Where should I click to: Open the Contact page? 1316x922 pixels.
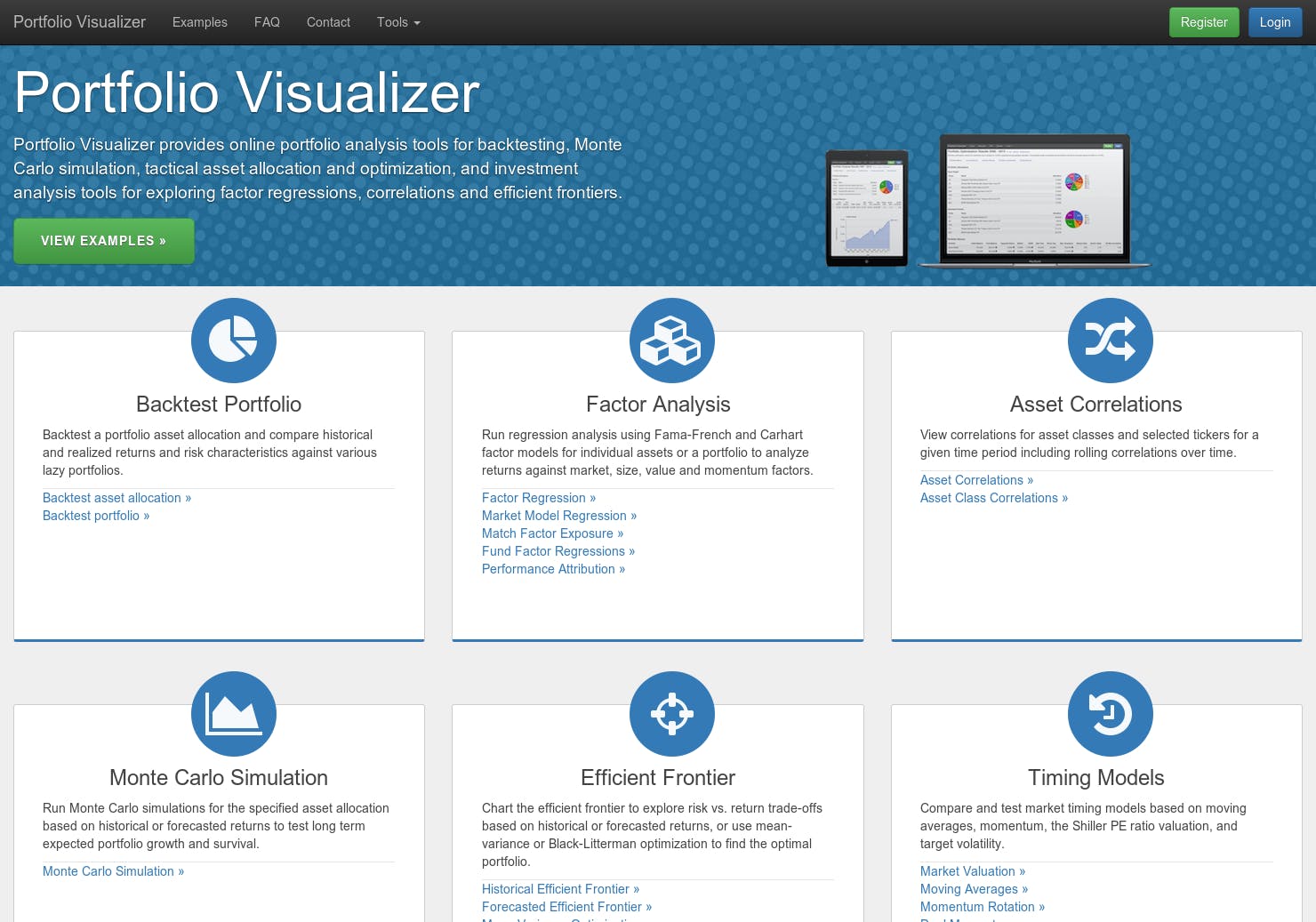click(x=328, y=22)
